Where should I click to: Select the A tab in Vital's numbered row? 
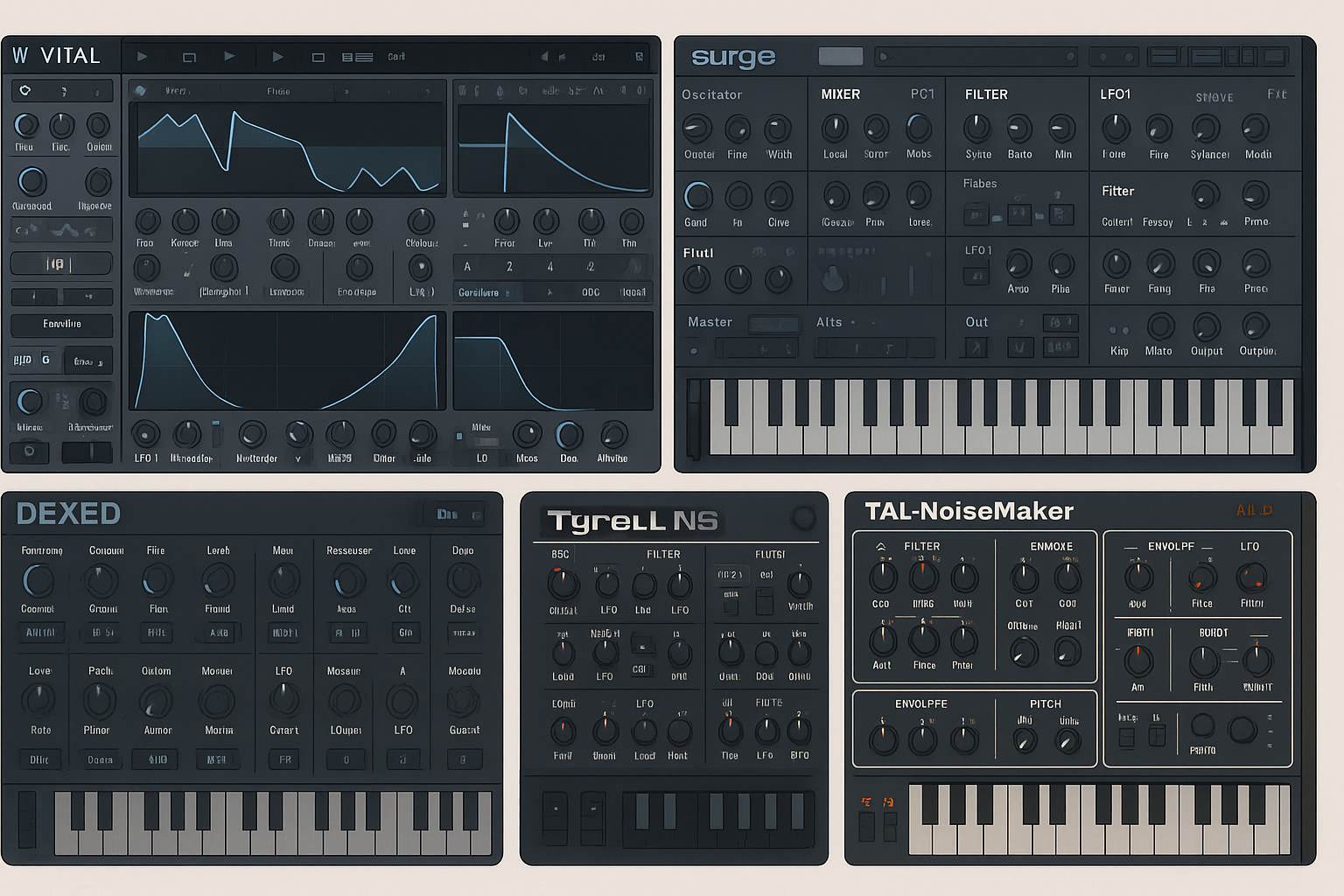coord(467,267)
